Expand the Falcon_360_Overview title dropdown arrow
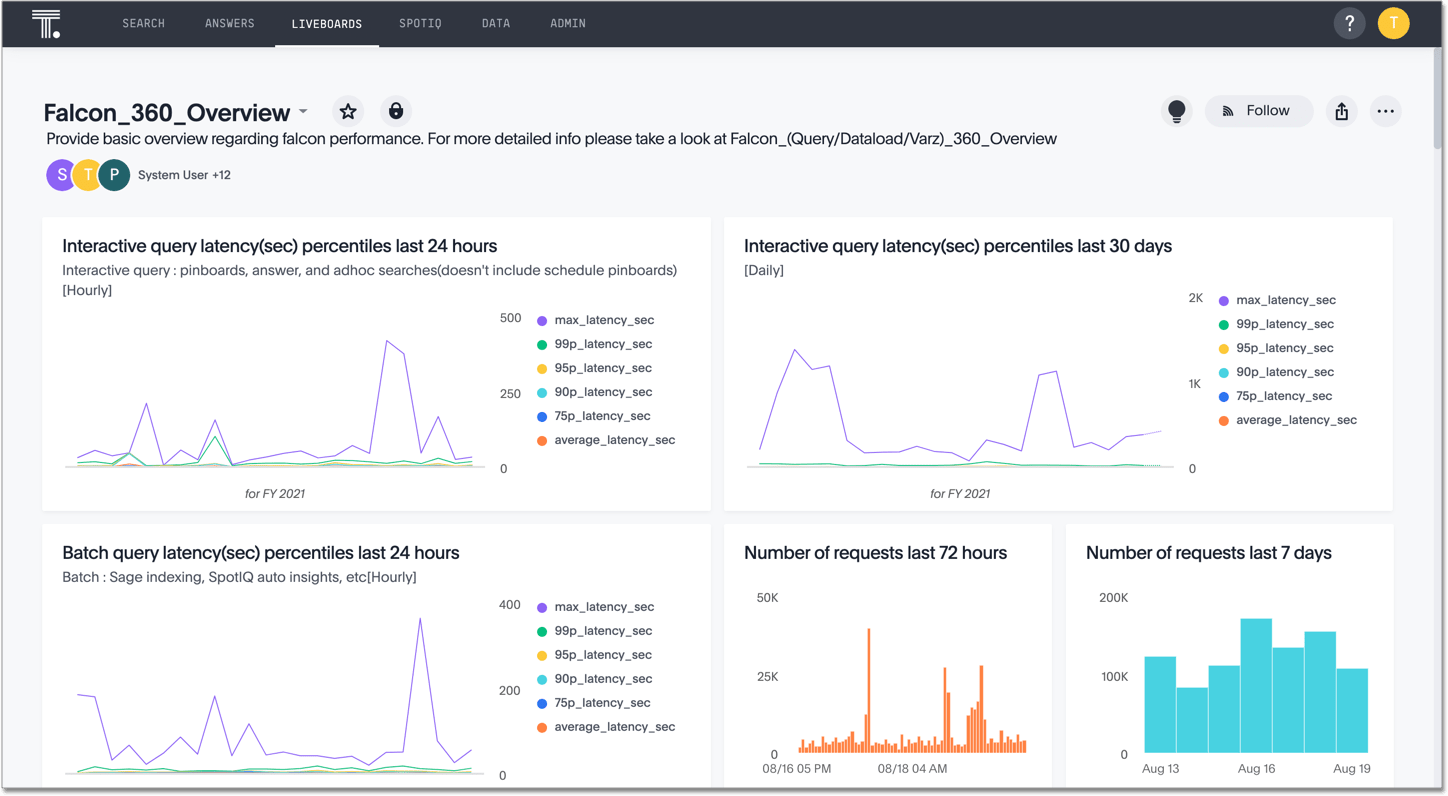1448x796 pixels. pos(303,112)
